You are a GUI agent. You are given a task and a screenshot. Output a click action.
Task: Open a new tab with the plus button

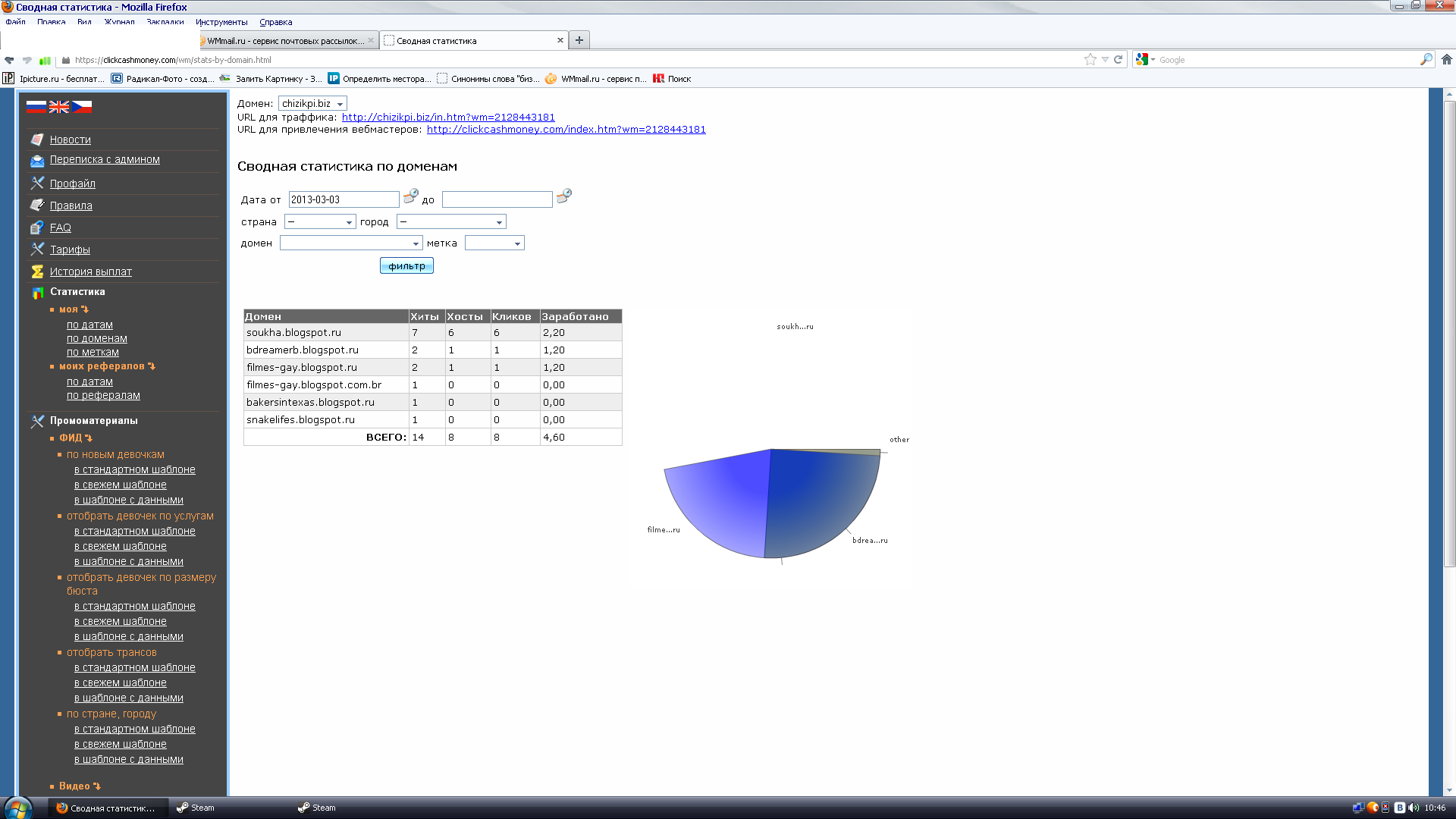pyautogui.click(x=579, y=40)
